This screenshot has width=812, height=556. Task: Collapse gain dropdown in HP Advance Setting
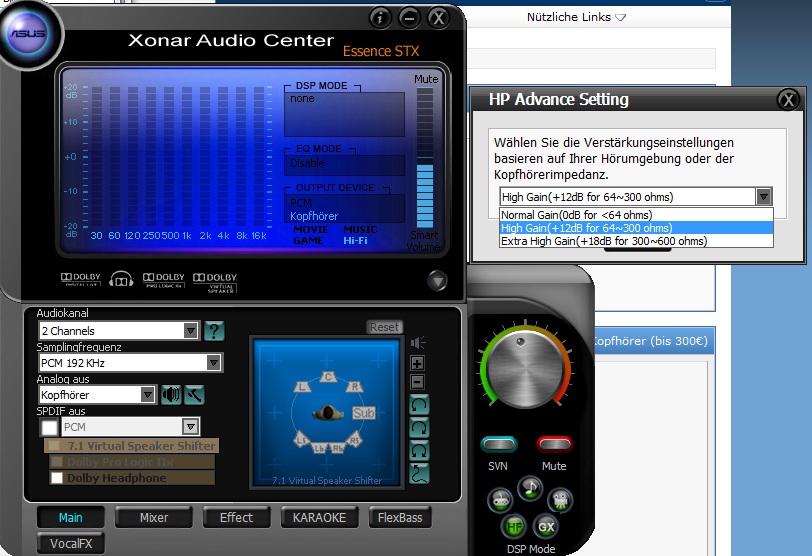pos(763,197)
